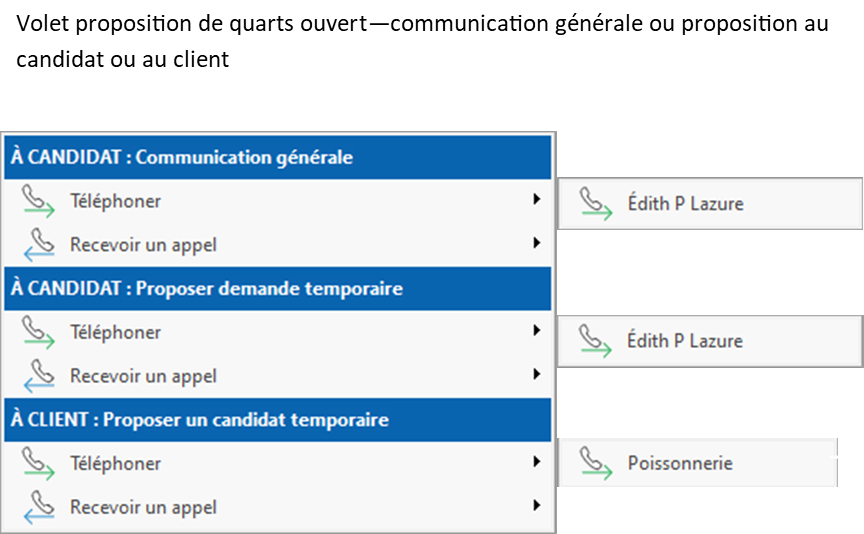Click the outgoing phone icon under Communication générale
Image resolution: width=864 pixels, height=534 pixels.
[38, 202]
